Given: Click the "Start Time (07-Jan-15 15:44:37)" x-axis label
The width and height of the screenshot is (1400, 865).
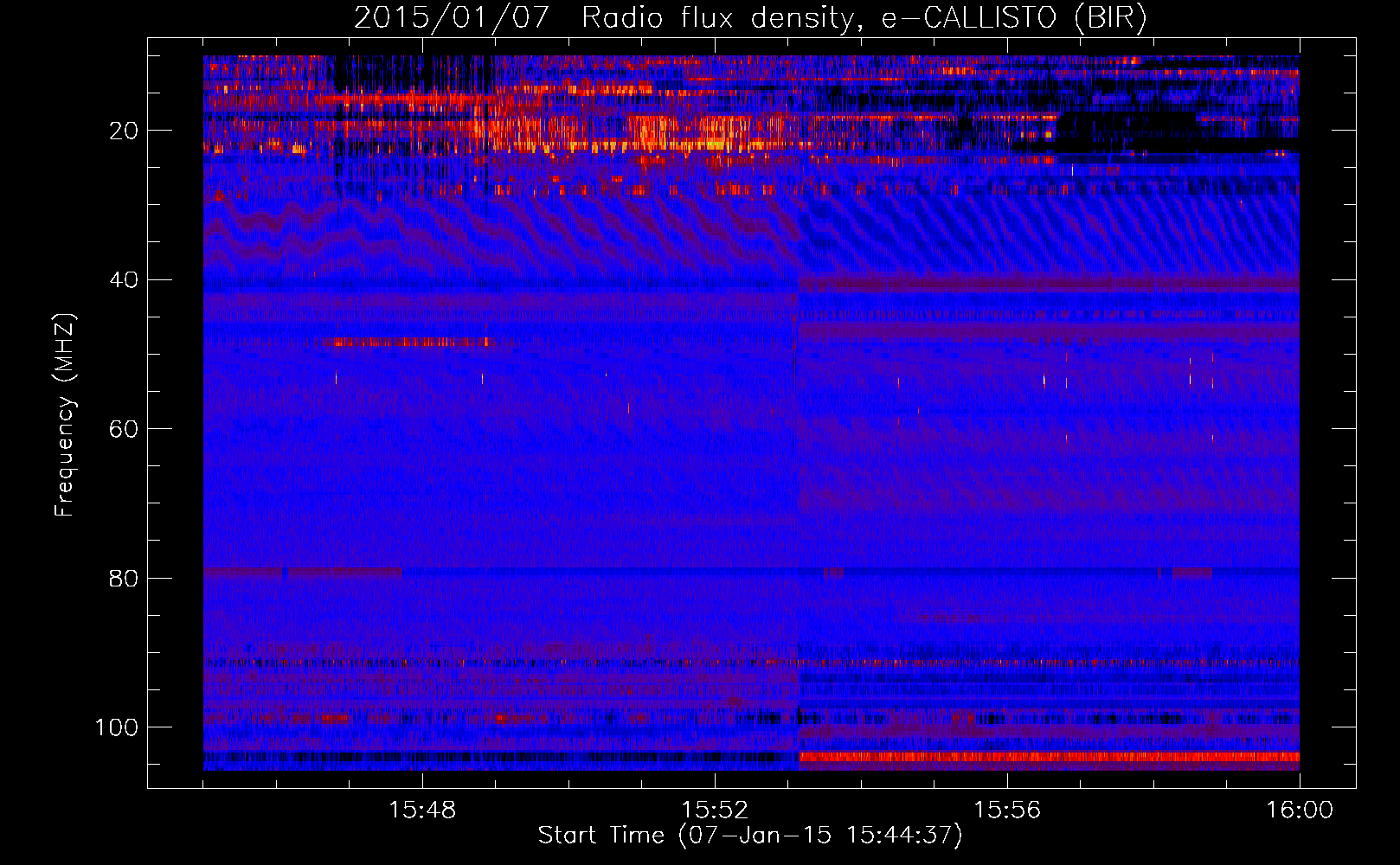Looking at the screenshot, I should (x=750, y=836).
